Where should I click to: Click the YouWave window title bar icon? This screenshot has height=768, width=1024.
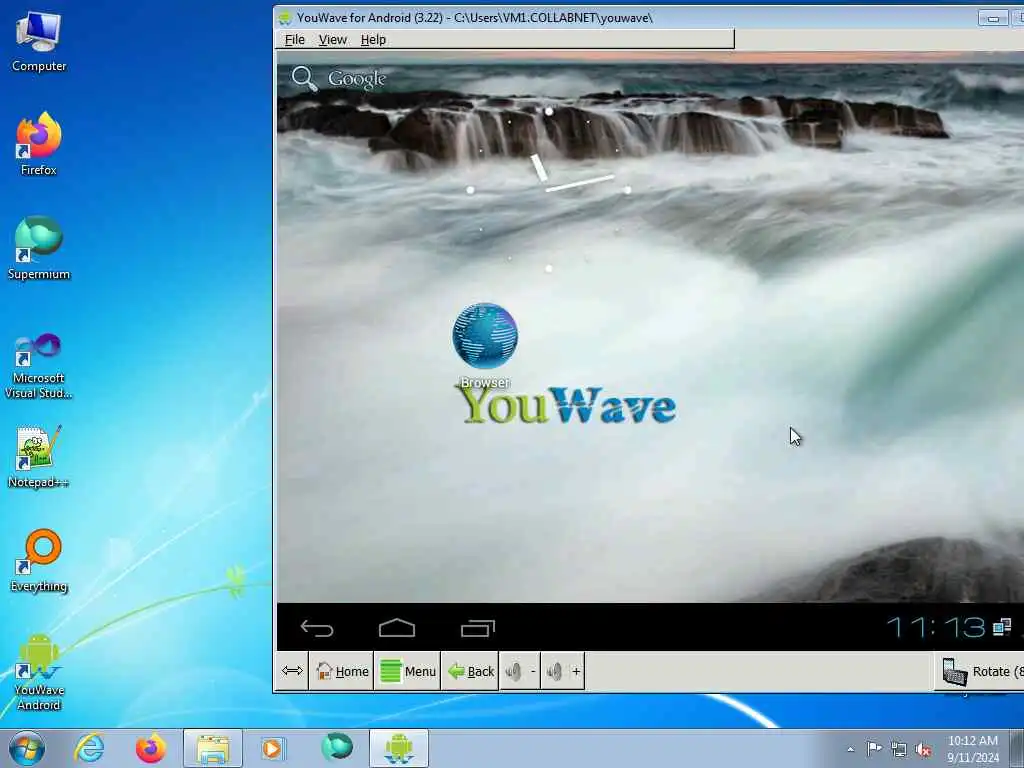(285, 18)
